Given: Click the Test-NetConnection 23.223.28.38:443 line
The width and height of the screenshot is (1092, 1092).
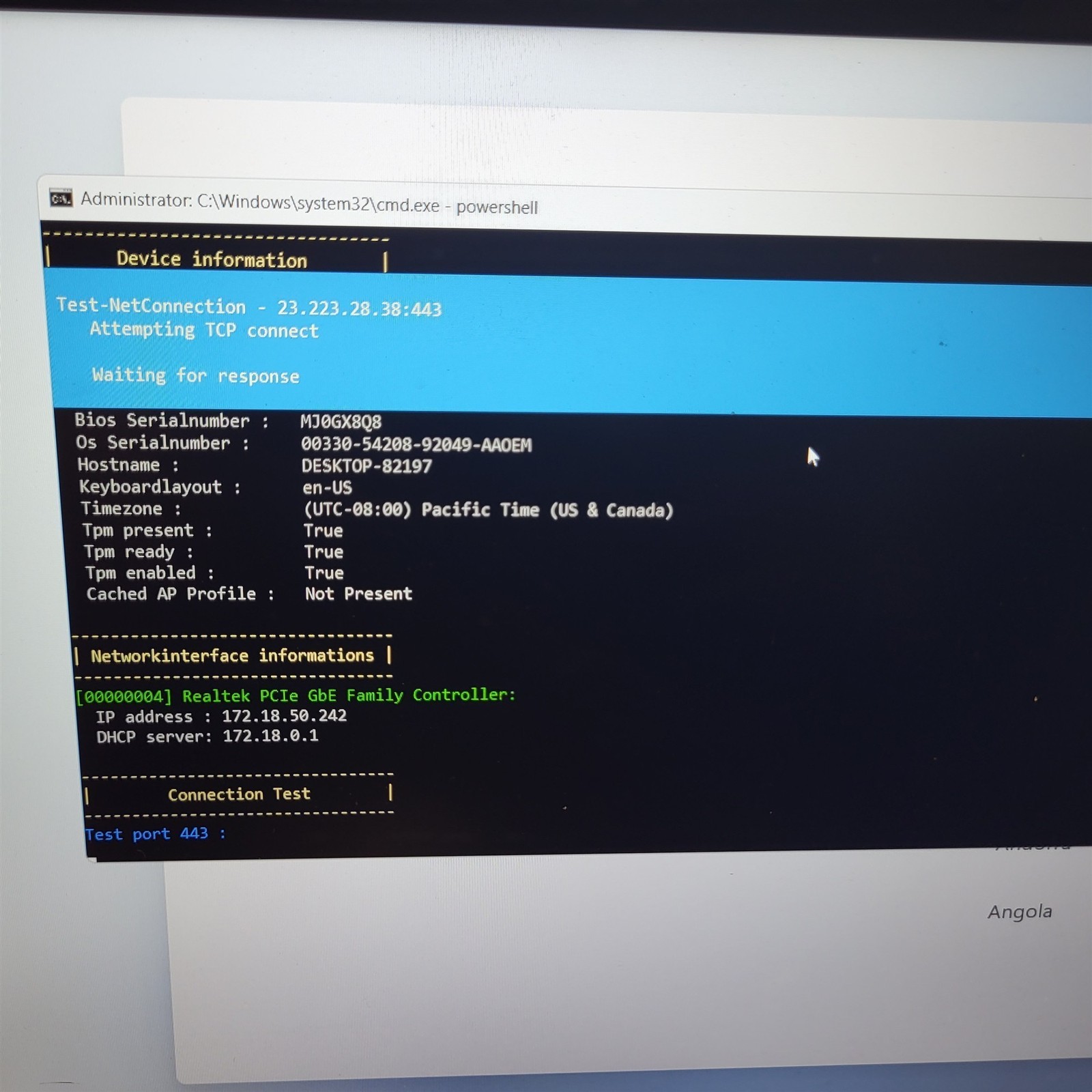Looking at the screenshot, I should [249, 307].
